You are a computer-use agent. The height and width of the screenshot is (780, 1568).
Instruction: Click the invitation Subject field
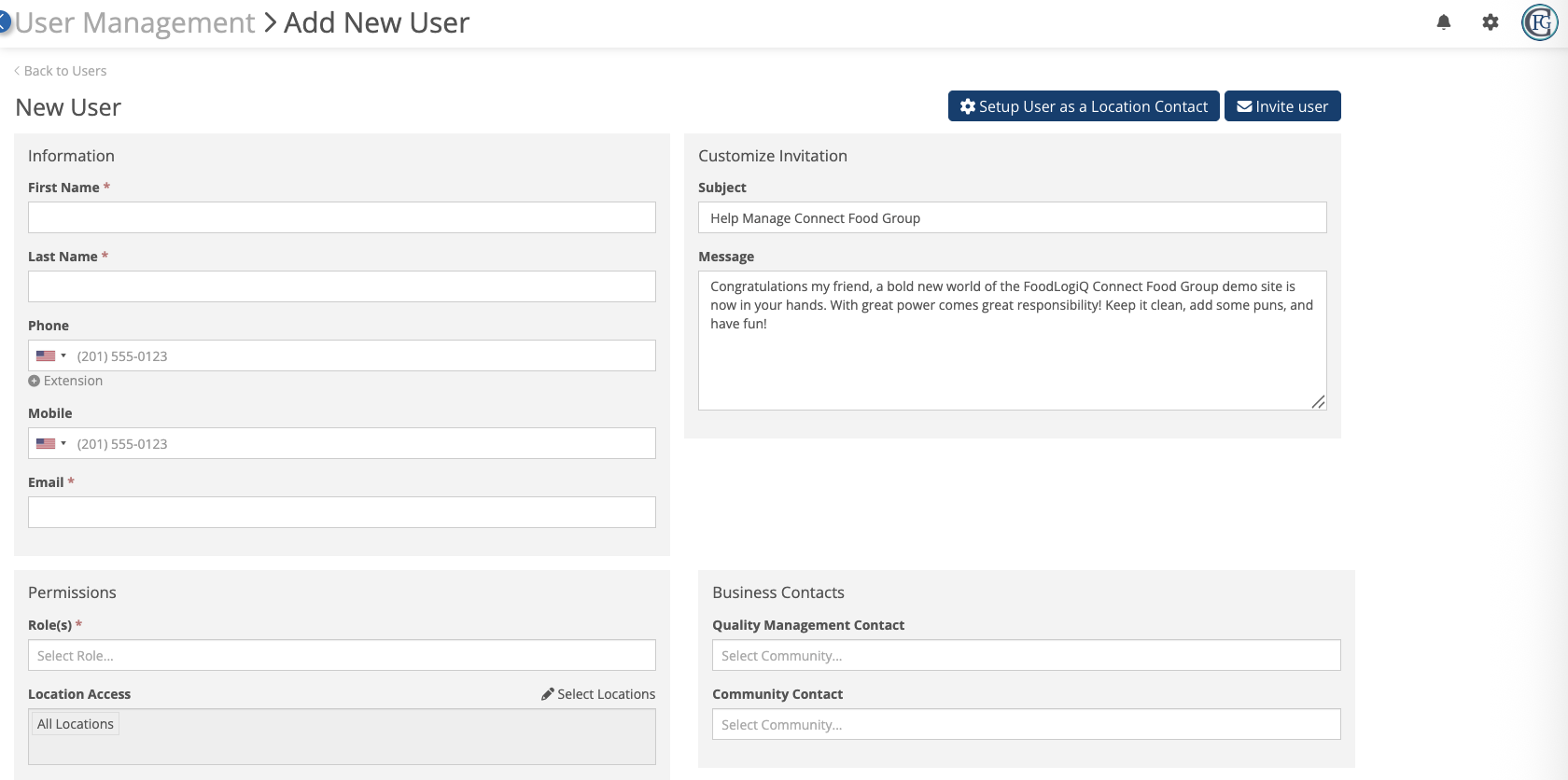pyautogui.click(x=1012, y=217)
